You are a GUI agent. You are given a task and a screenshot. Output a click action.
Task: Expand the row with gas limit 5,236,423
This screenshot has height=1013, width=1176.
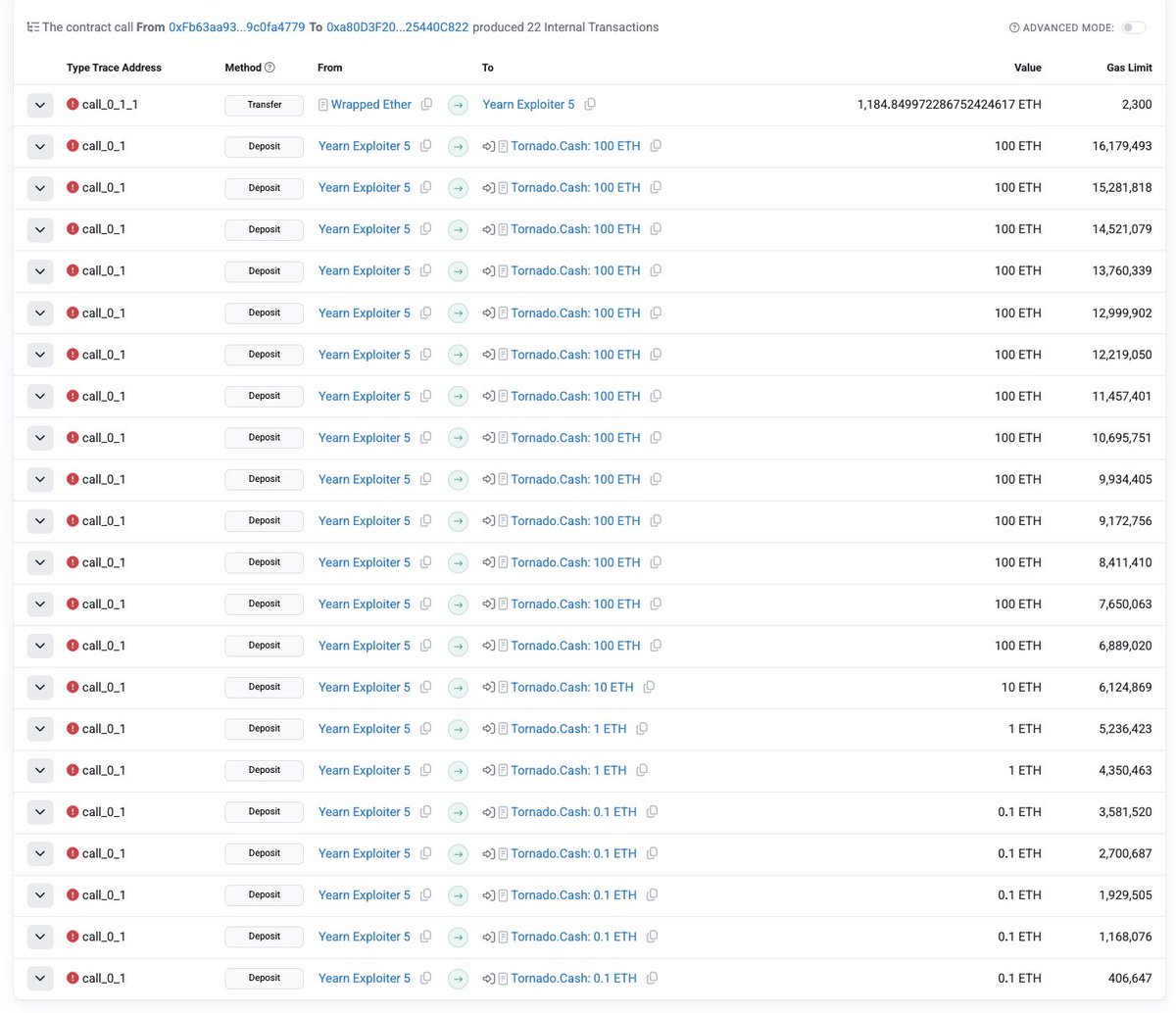(x=40, y=729)
